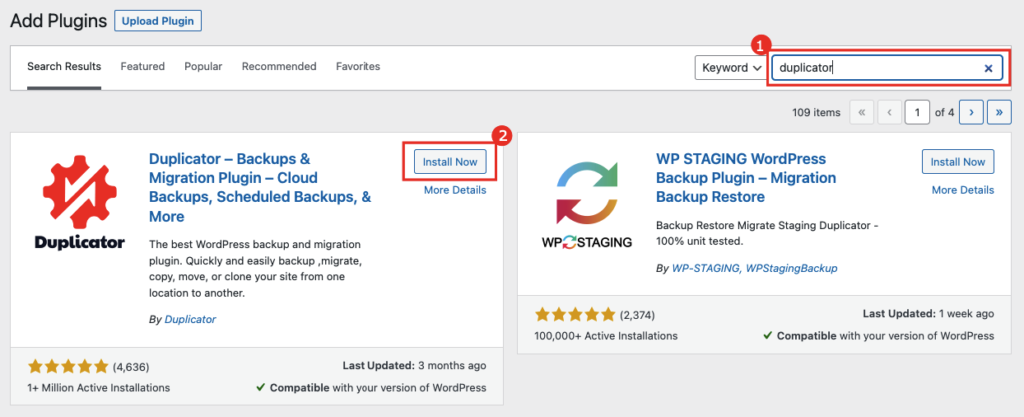Open the Favorites tab
Viewport: 1024px width, 417px height.
pyautogui.click(x=358, y=67)
